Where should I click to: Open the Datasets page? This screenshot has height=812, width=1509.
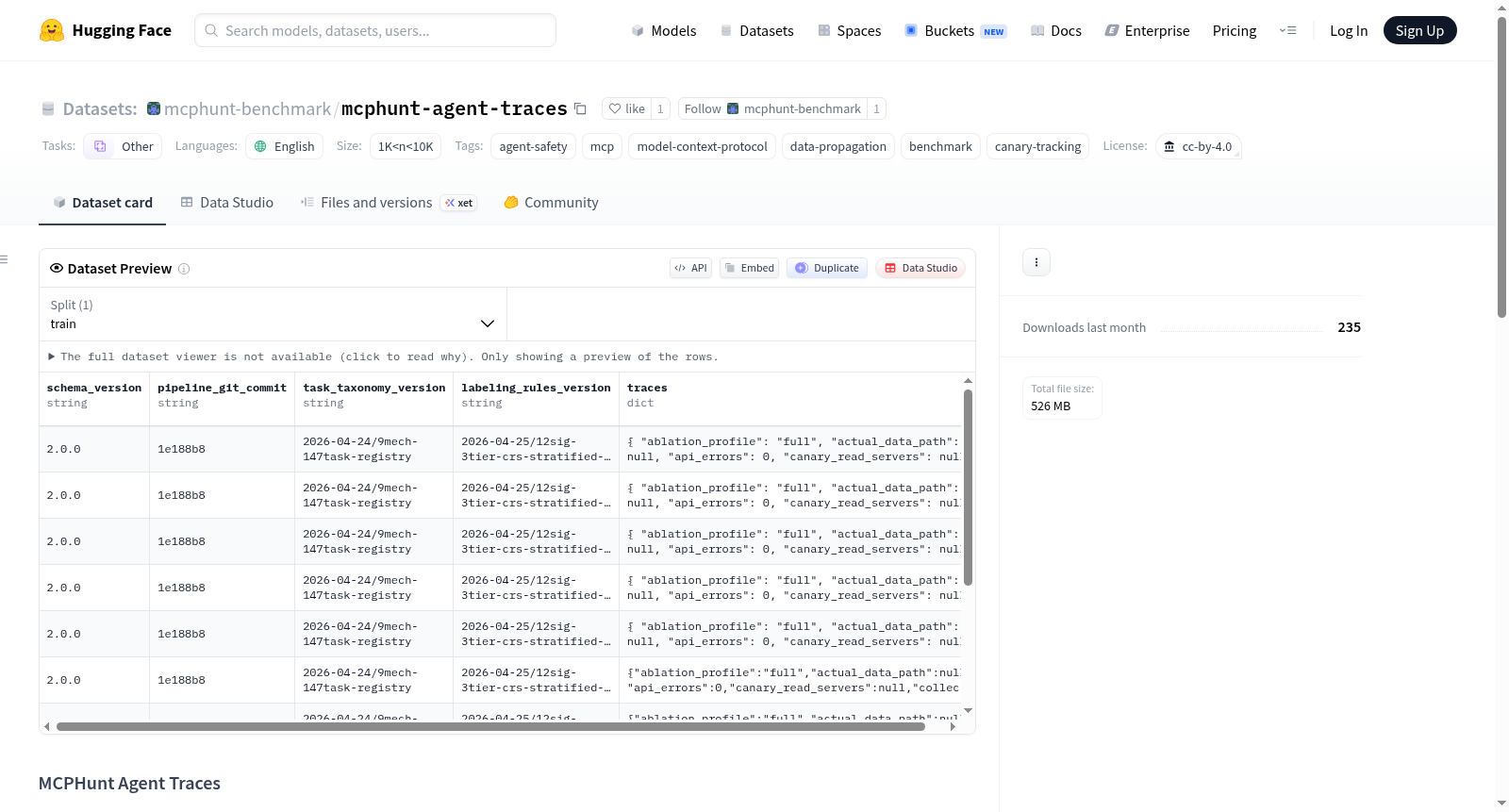(x=757, y=30)
